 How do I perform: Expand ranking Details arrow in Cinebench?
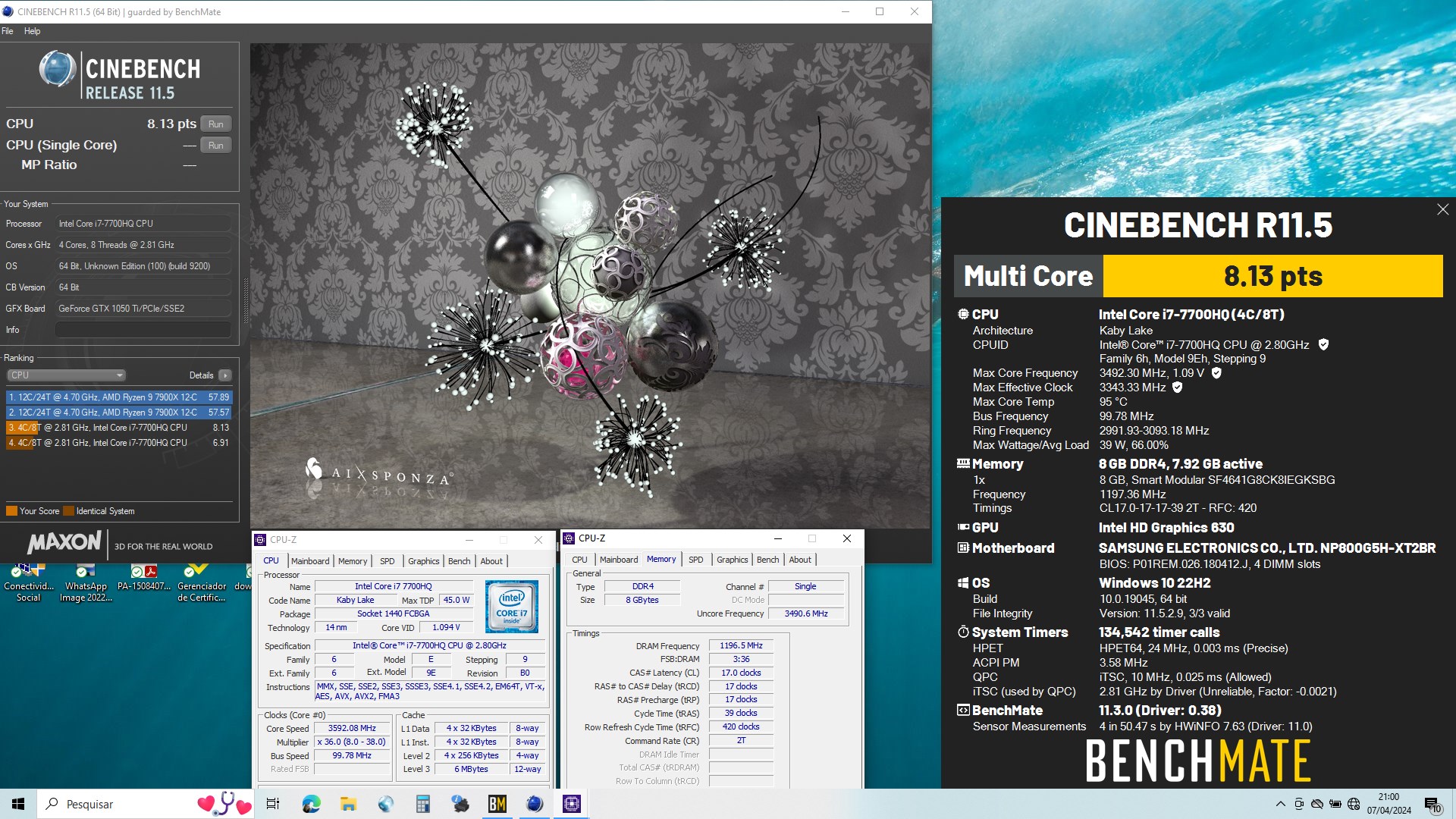(224, 375)
